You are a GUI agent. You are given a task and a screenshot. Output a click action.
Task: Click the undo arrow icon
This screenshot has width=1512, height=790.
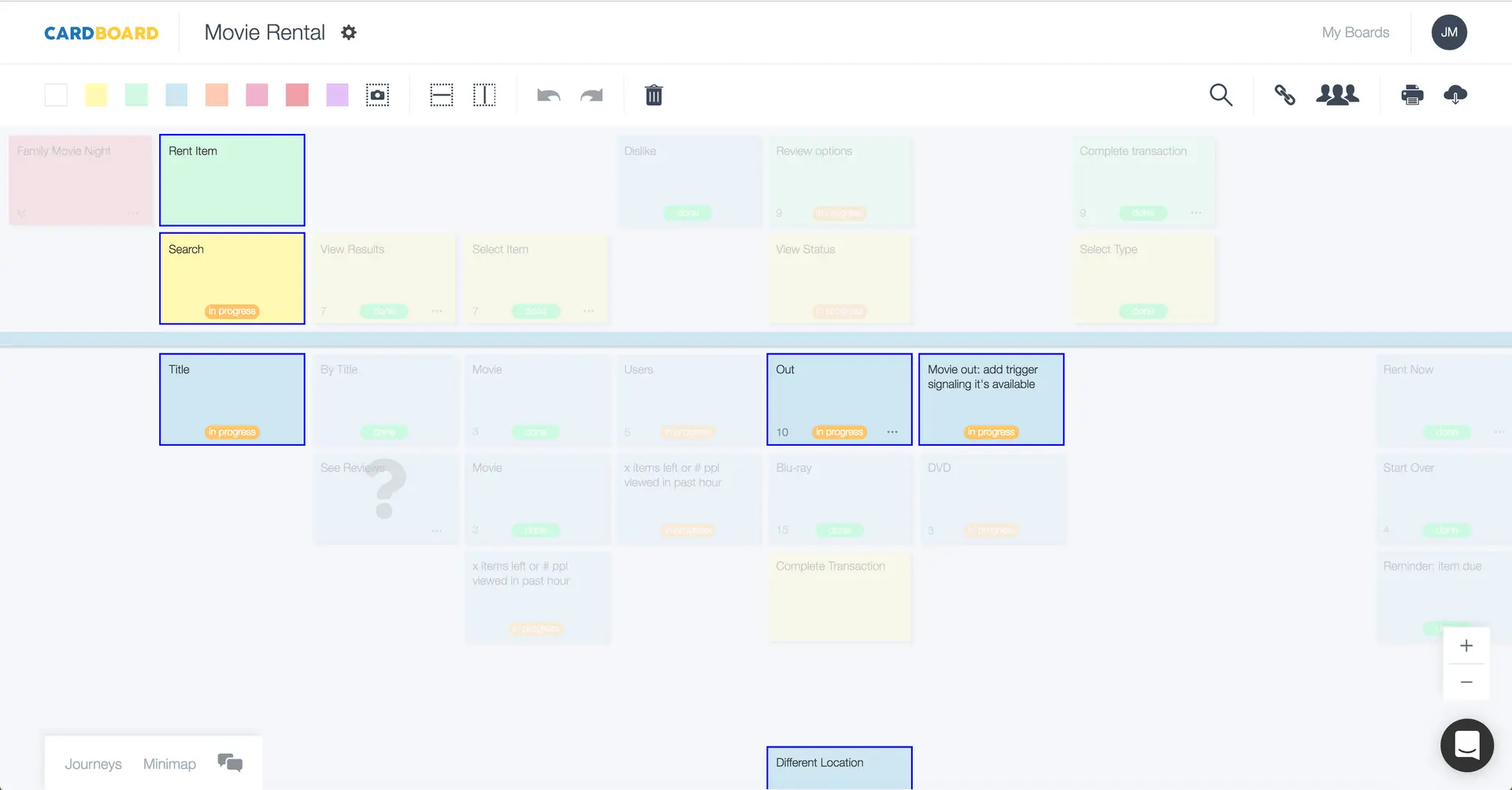pos(548,95)
